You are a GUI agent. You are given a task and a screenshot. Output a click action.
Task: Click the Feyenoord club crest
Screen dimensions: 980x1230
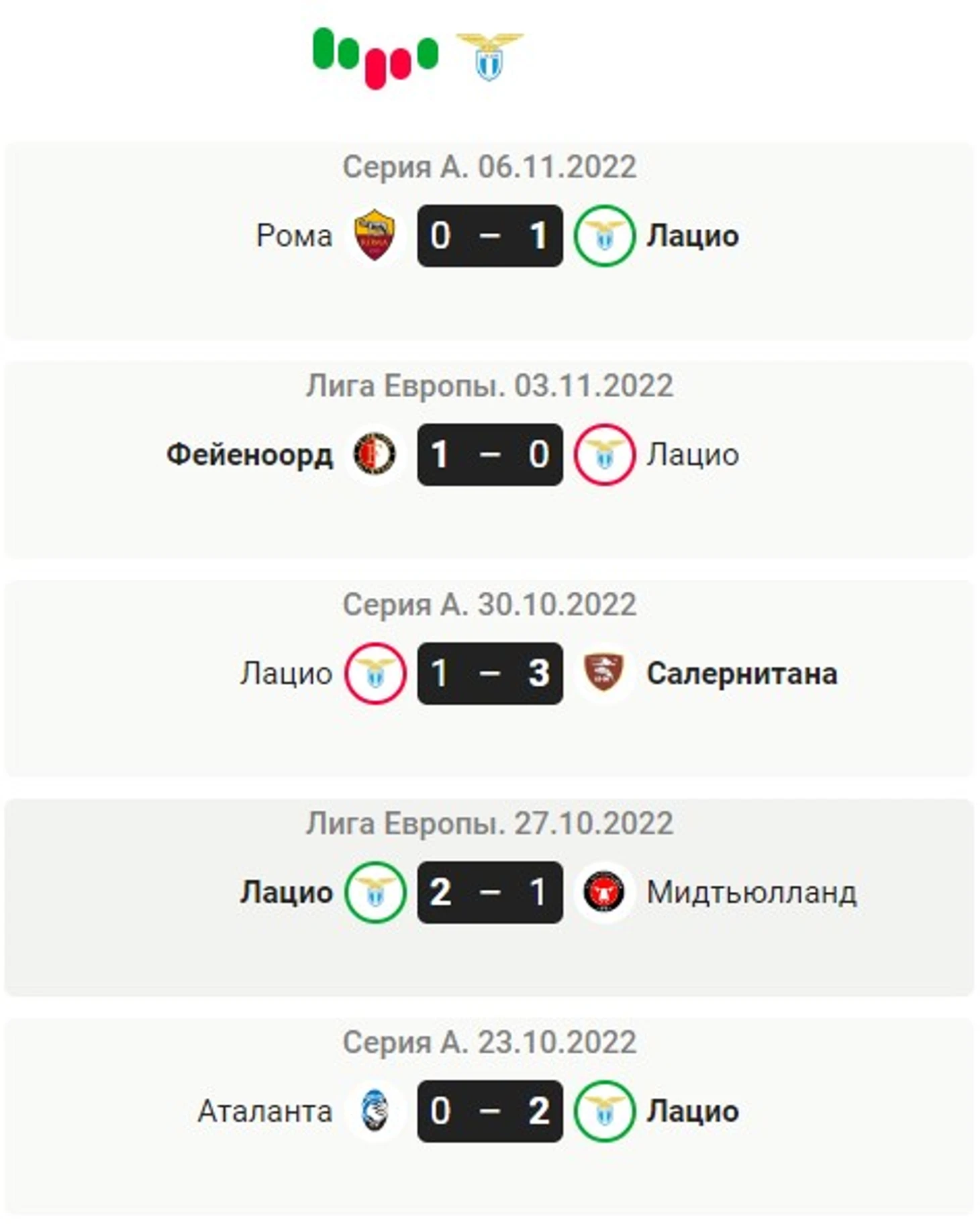(x=375, y=454)
